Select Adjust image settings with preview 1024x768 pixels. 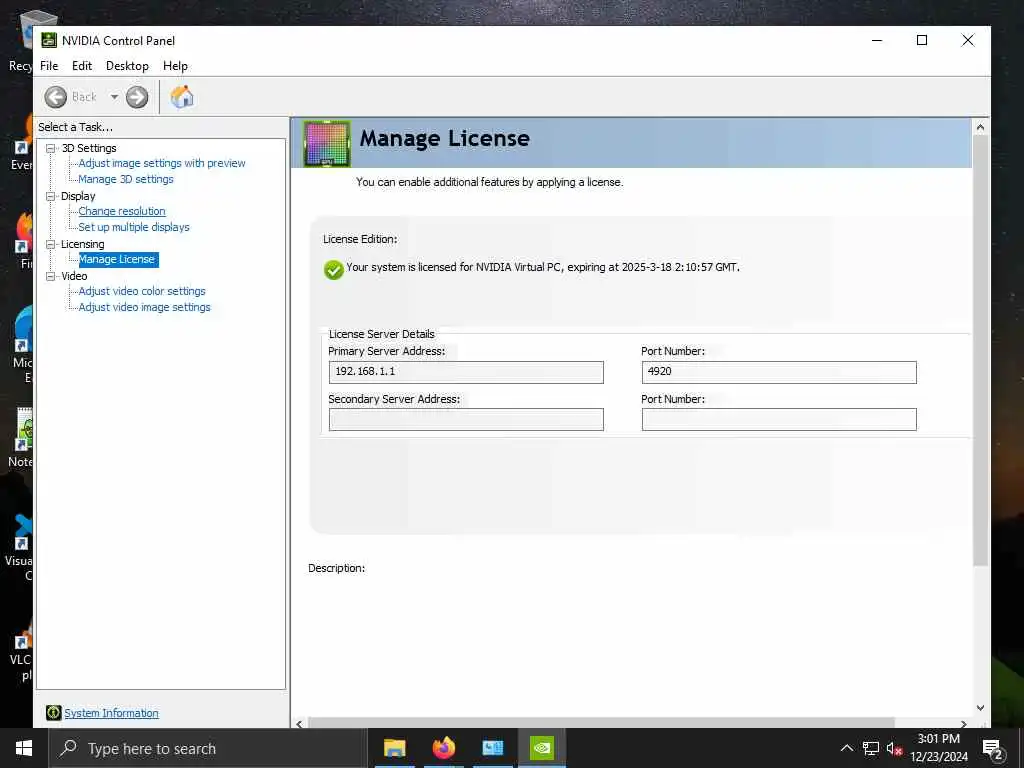tap(161, 163)
